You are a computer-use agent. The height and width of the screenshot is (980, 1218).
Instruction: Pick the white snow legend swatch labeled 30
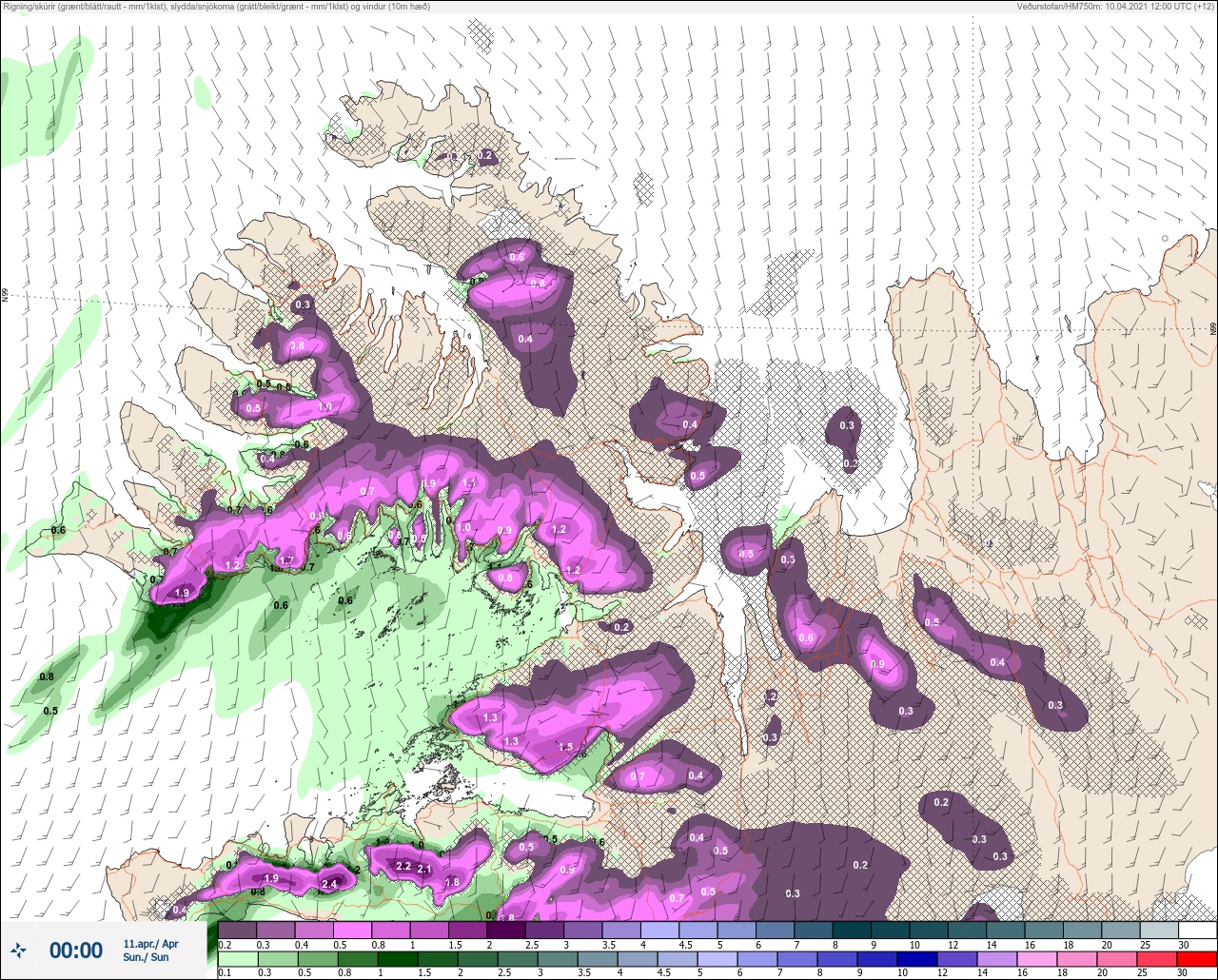[x=1196, y=930]
